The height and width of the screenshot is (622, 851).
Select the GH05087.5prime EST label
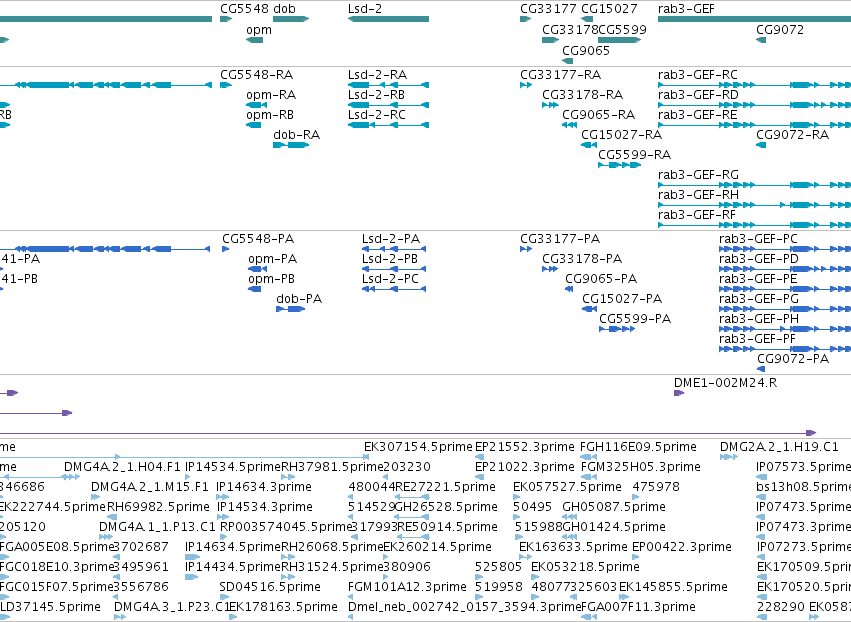[614, 507]
